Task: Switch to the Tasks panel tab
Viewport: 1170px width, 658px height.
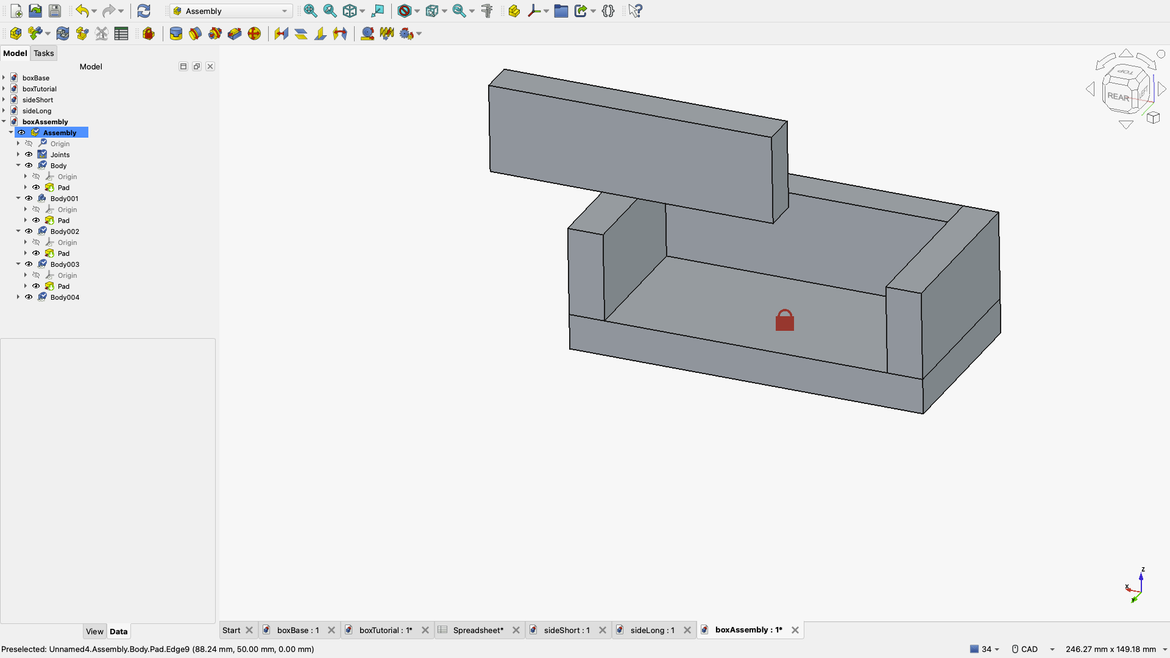Action: pos(44,54)
